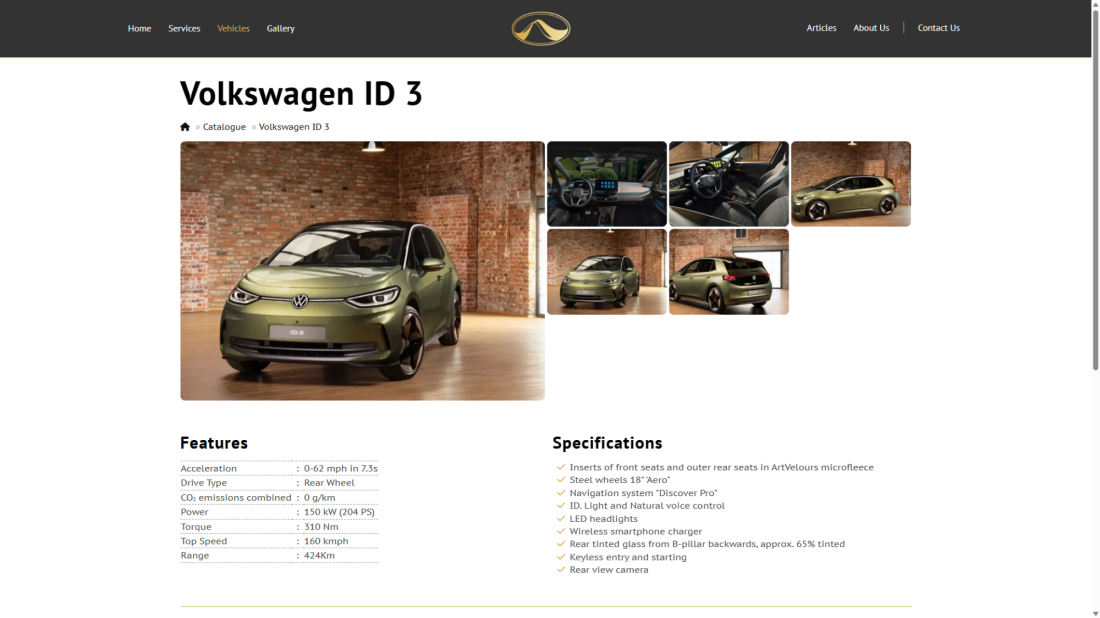Click 'Navigation system "Discover Pro"' specification
The height and width of the screenshot is (618, 1100).
[643, 493]
